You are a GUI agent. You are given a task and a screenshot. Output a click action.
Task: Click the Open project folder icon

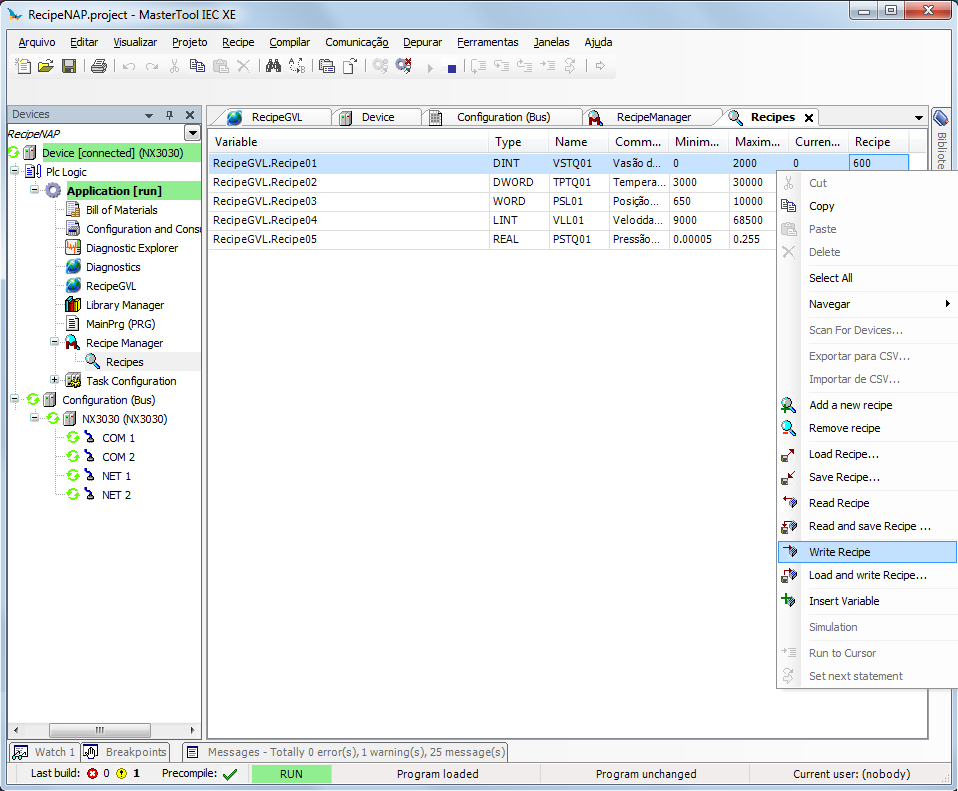tap(46, 66)
